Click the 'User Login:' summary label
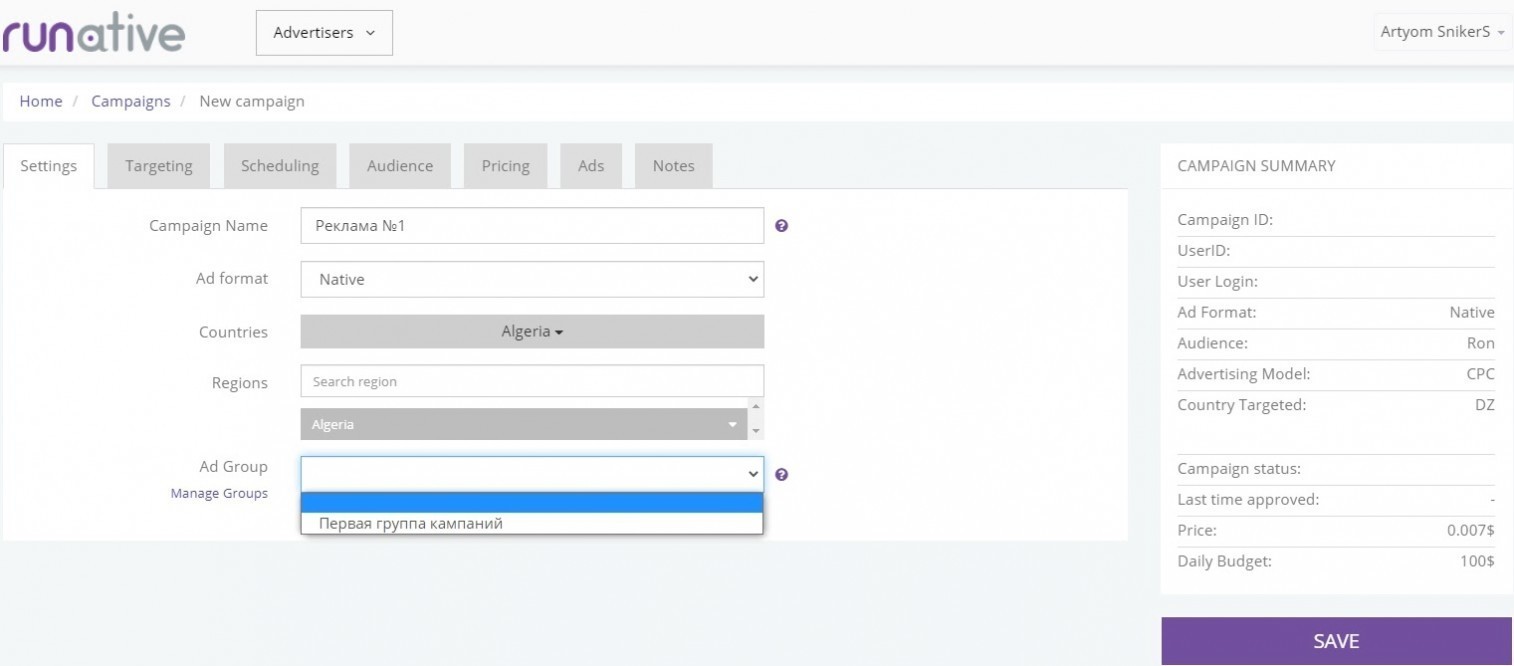The height and width of the screenshot is (666, 1514). (x=1218, y=282)
